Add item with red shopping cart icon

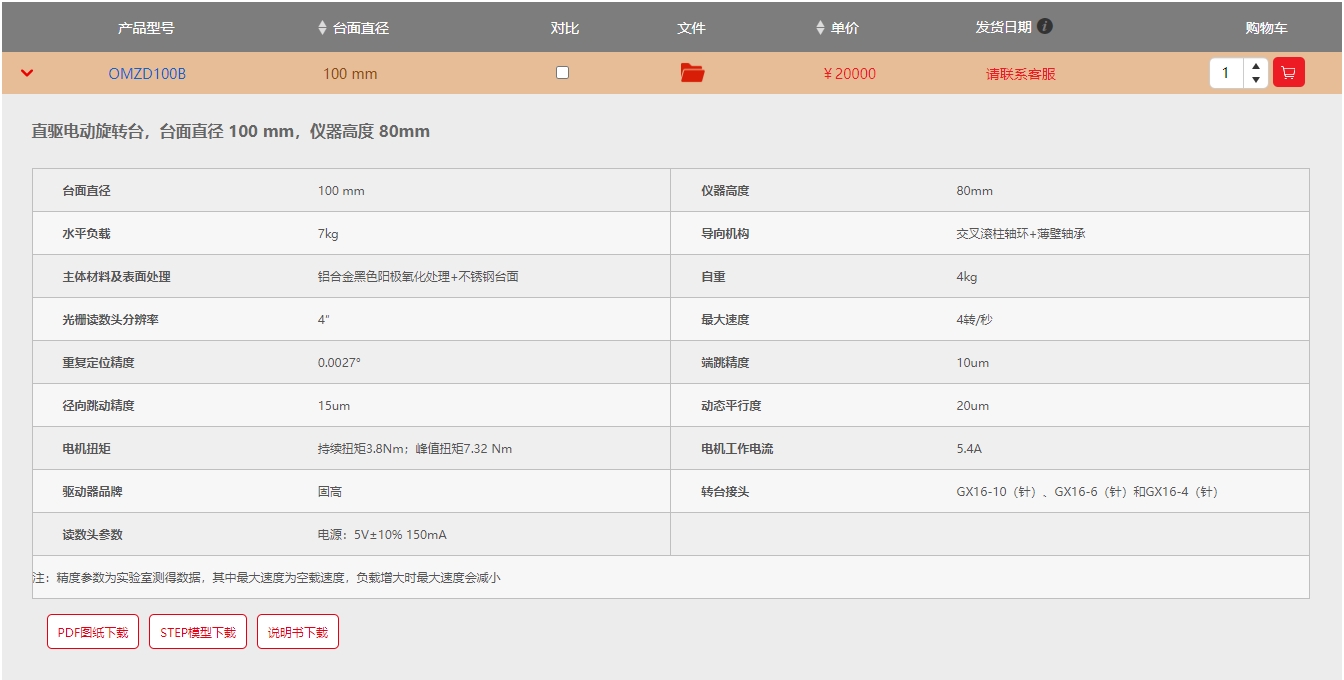(1288, 73)
